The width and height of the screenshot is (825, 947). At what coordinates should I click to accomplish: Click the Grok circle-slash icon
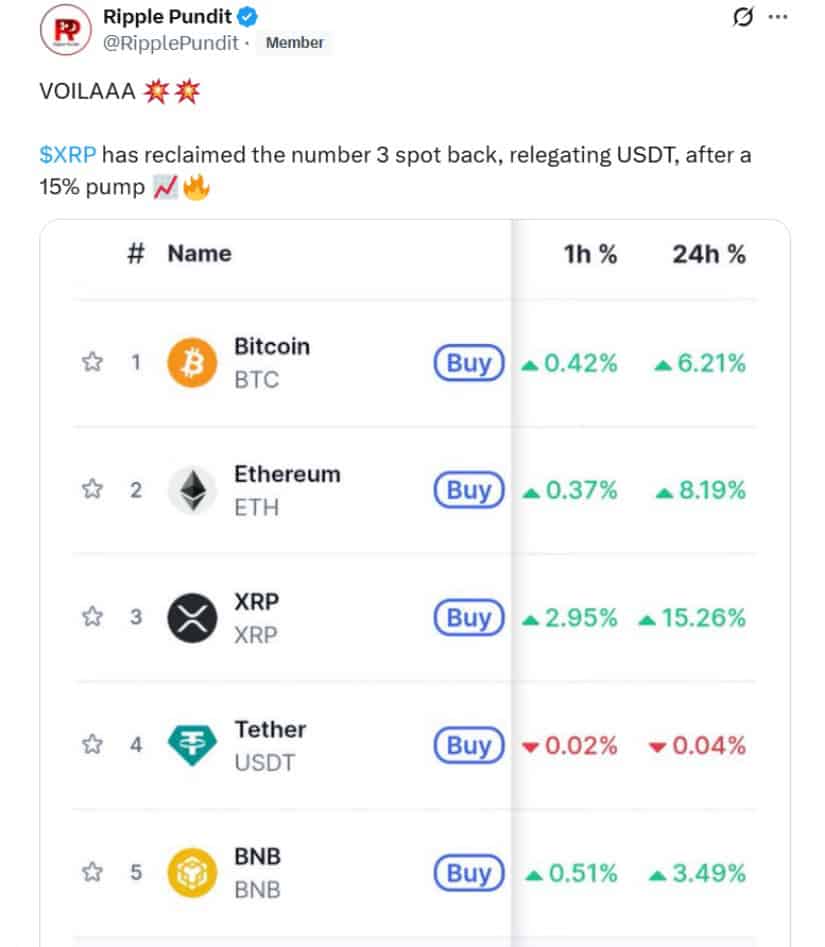click(743, 17)
